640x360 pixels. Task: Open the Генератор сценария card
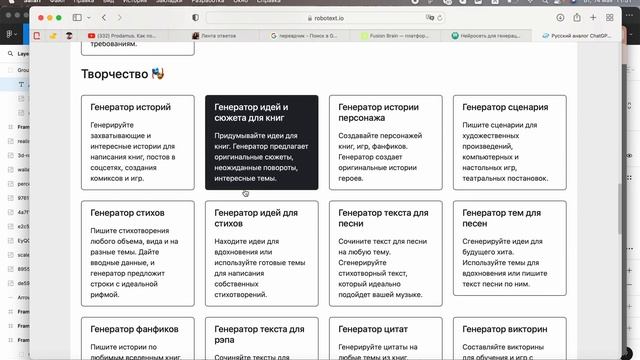point(510,142)
